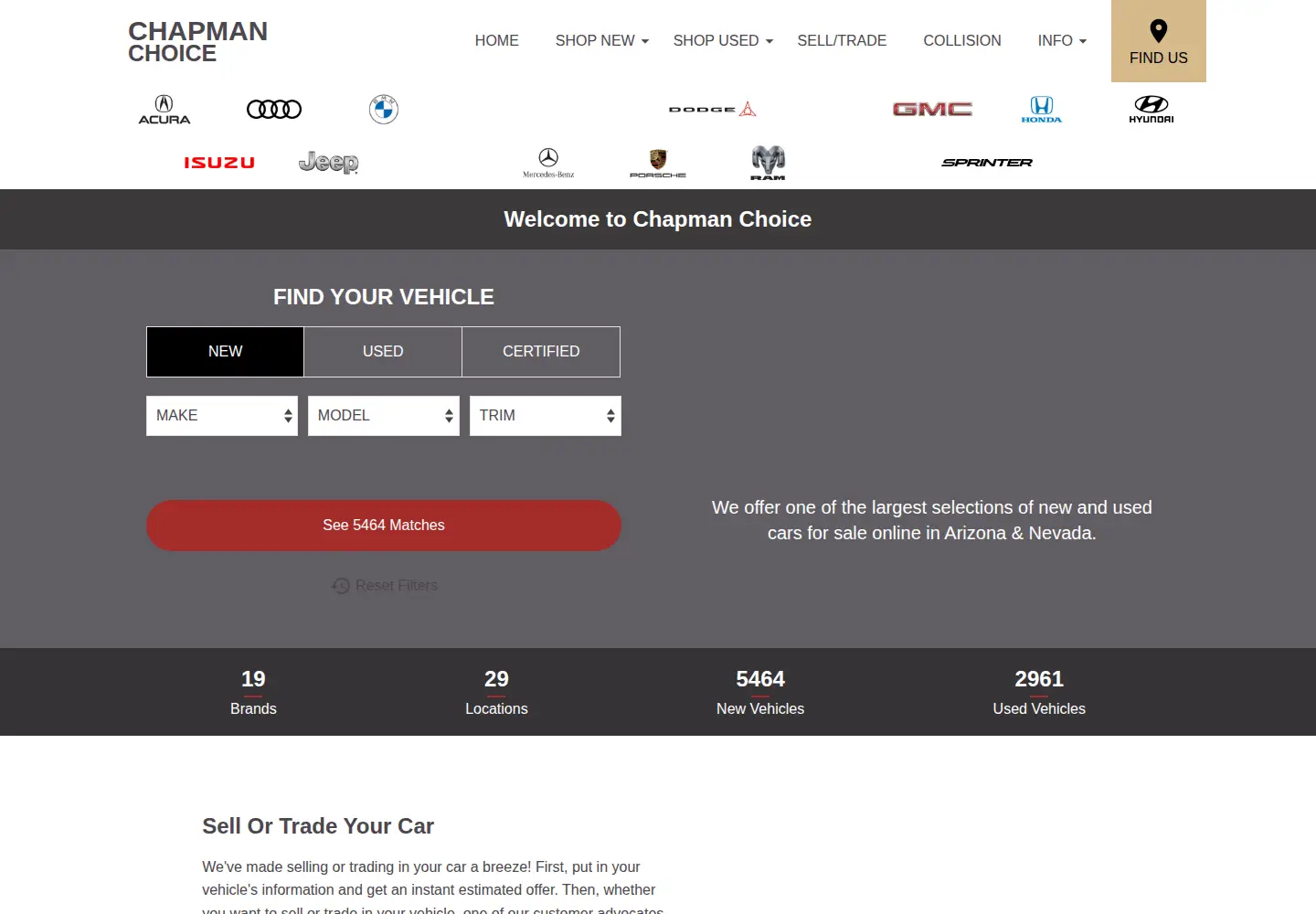
Task: Open the Porsche crest logo
Action: [x=658, y=163]
